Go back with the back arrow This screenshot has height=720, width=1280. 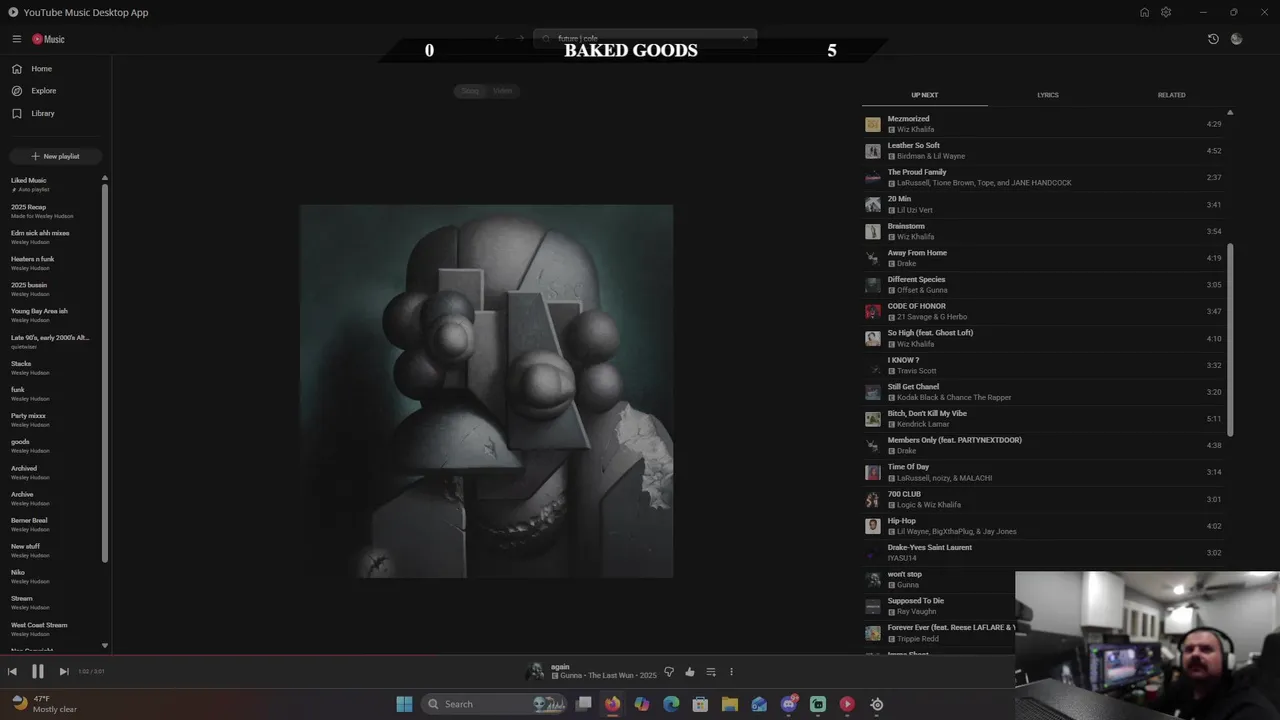498,39
